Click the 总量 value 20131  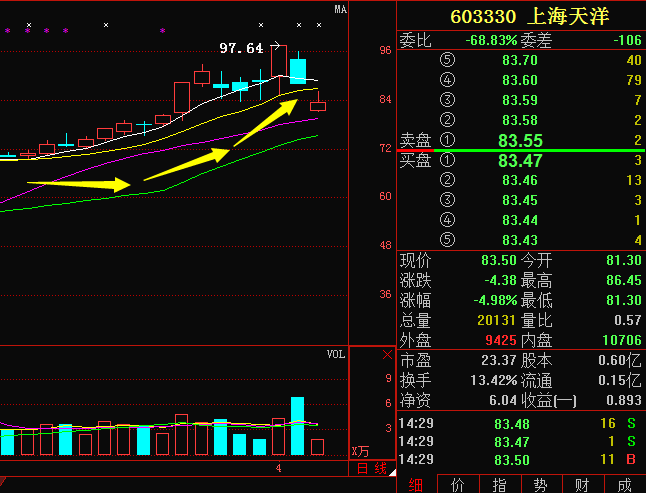point(496,320)
